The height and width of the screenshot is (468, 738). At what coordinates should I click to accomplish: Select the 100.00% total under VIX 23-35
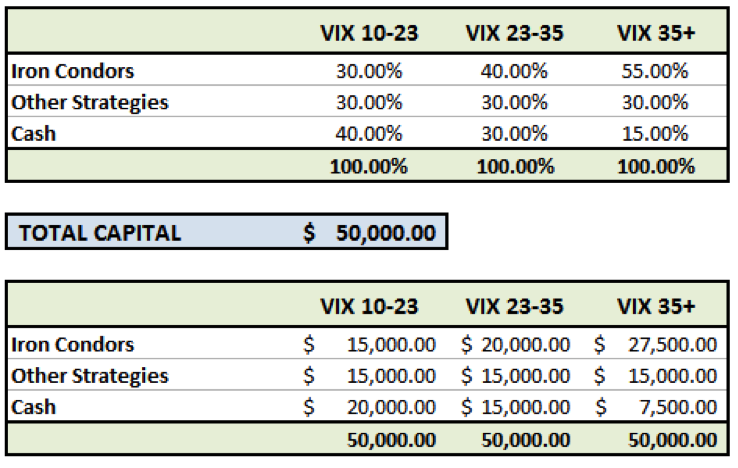coord(515,167)
